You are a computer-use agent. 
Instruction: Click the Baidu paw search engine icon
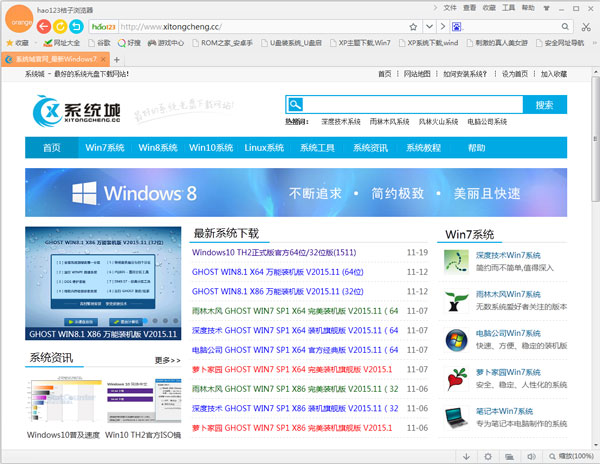(x=457, y=27)
